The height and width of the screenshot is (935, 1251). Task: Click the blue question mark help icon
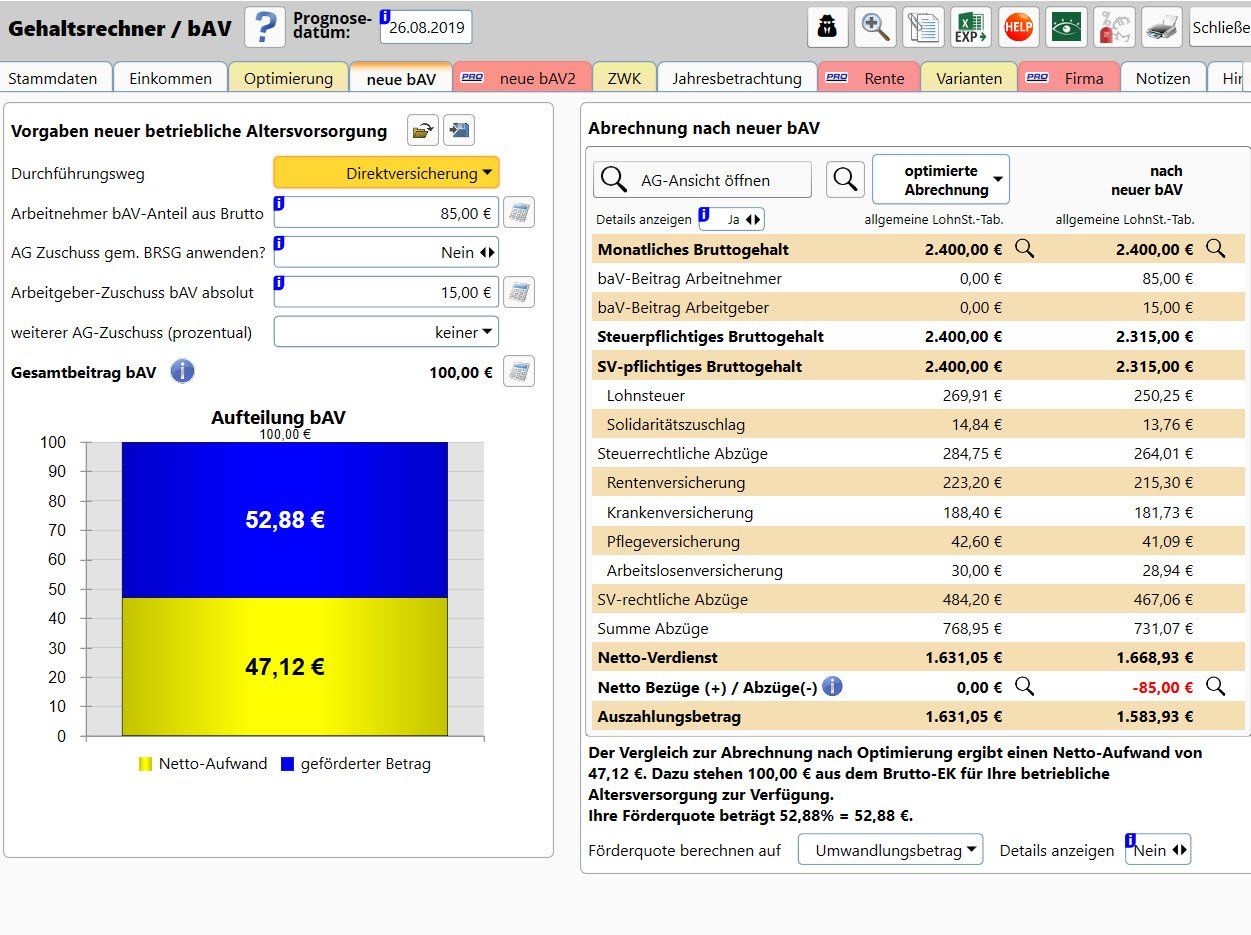(x=264, y=27)
